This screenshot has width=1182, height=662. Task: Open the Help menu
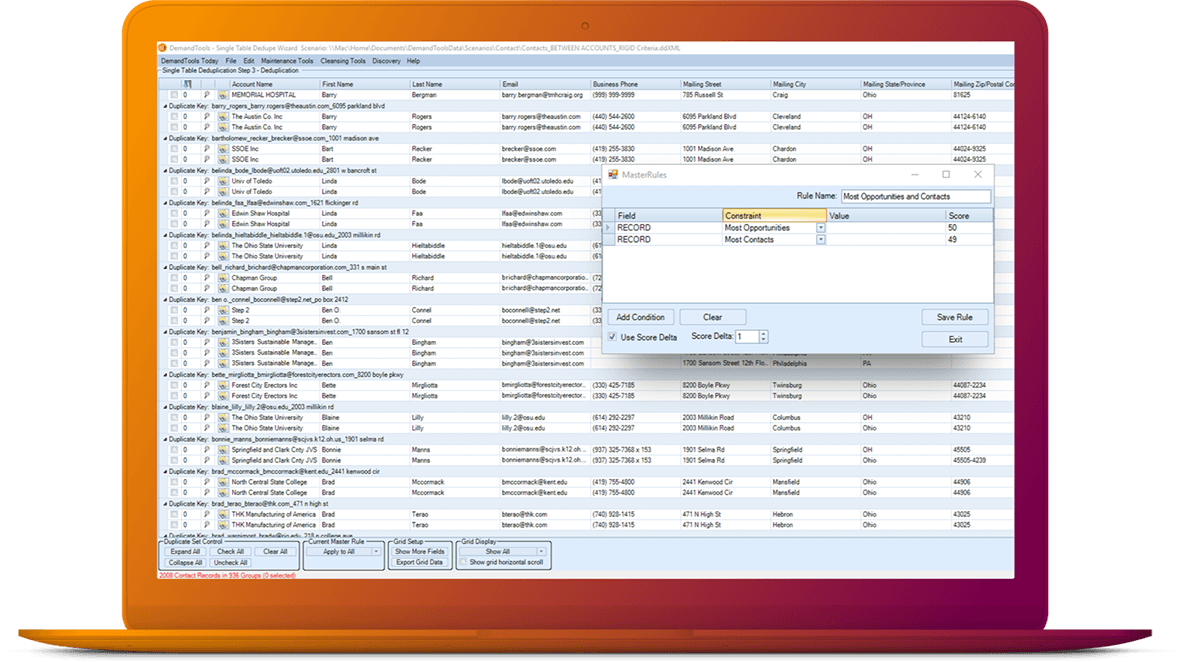click(413, 61)
